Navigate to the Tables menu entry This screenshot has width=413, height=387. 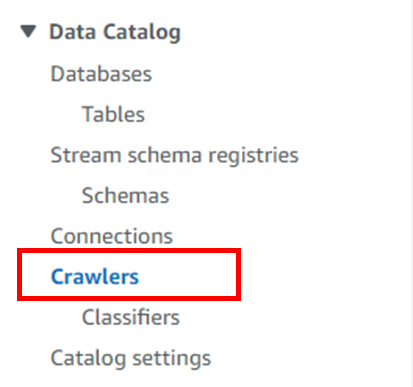[x=113, y=114]
